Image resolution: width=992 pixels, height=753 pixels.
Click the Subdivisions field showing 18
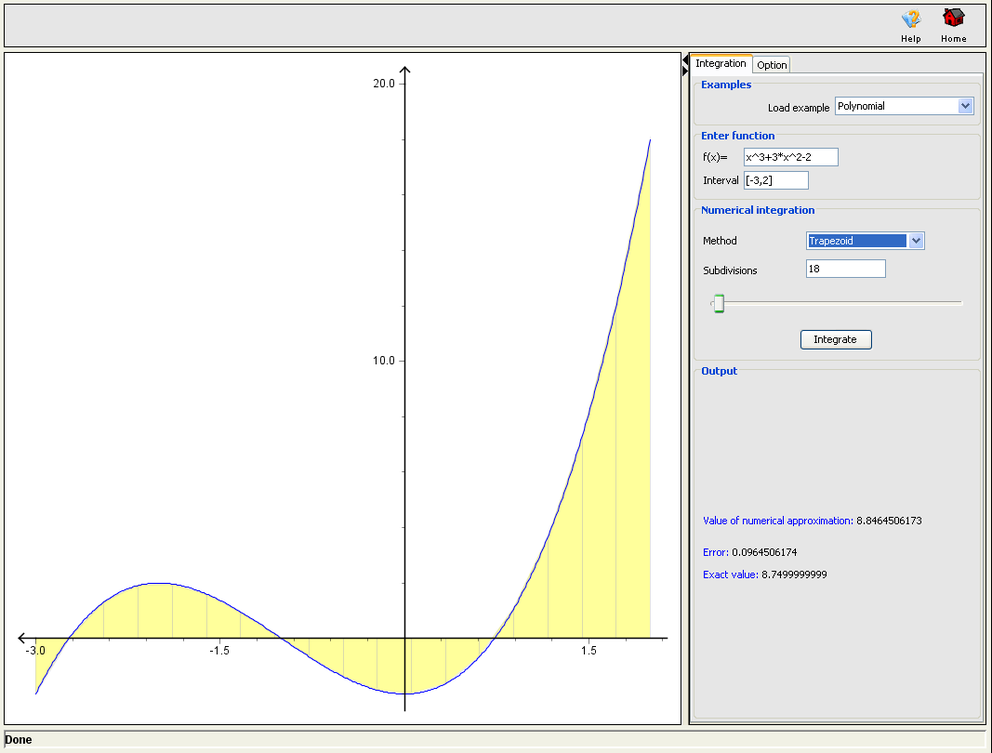click(845, 268)
